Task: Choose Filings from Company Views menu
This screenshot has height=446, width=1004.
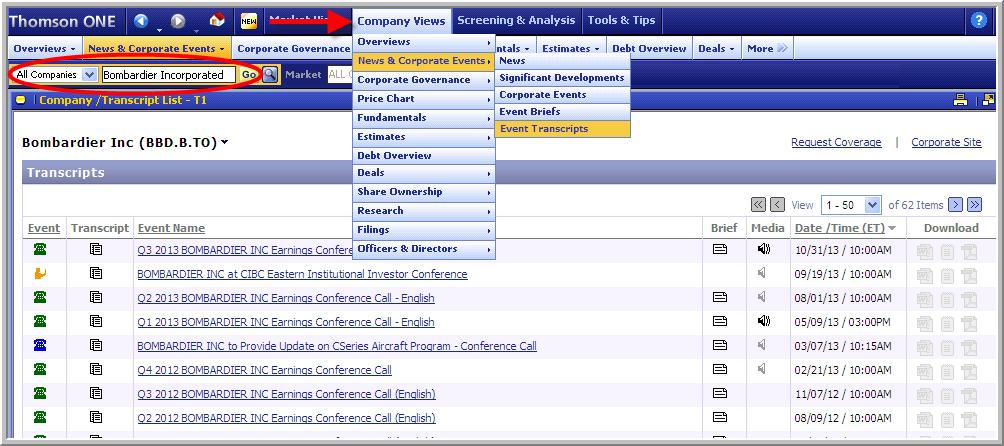Action: (424, 230)
